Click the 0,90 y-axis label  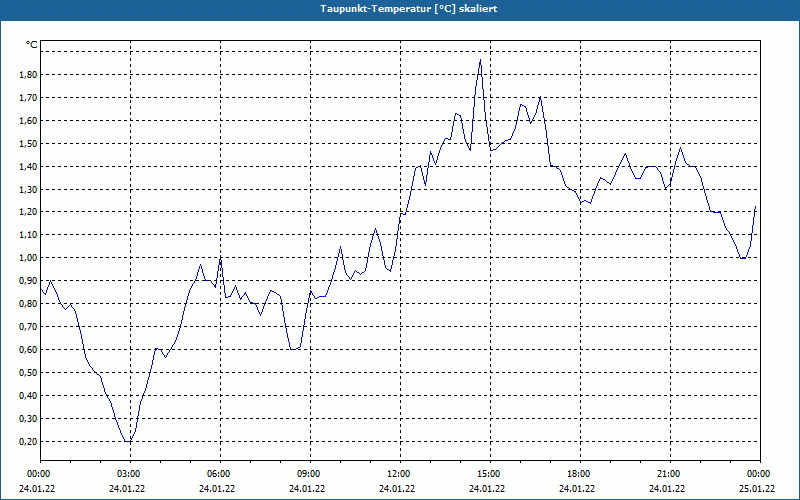(27, 281)
